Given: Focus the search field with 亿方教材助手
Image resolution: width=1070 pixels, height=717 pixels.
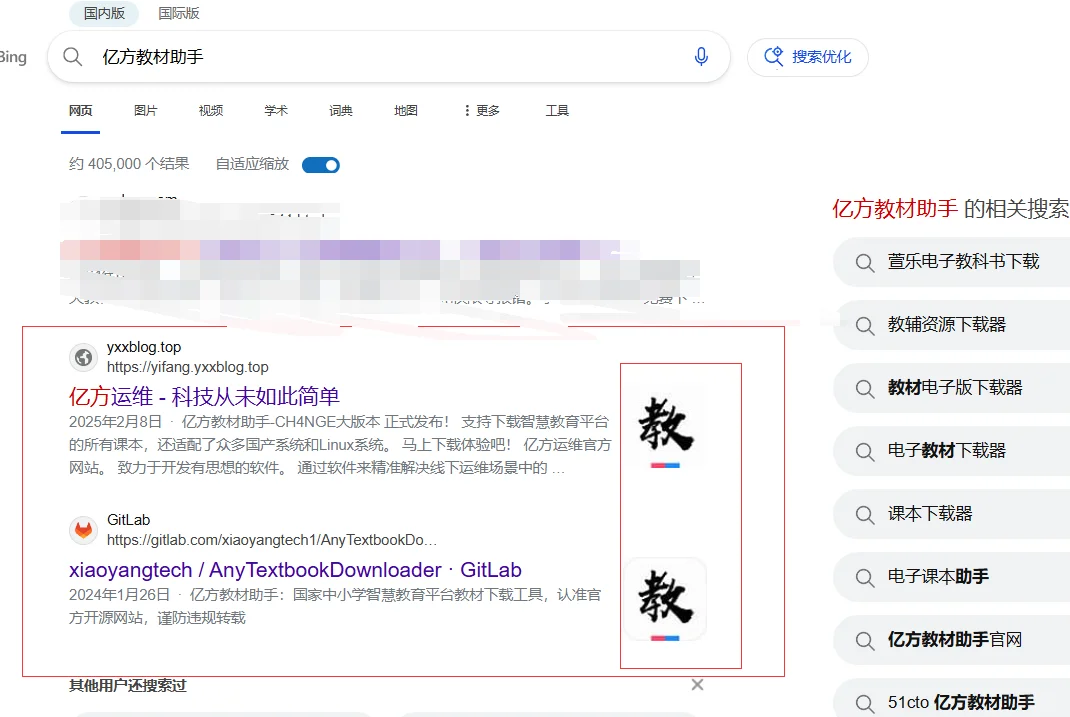Looking at the screenshot, I should pos(389,57).
